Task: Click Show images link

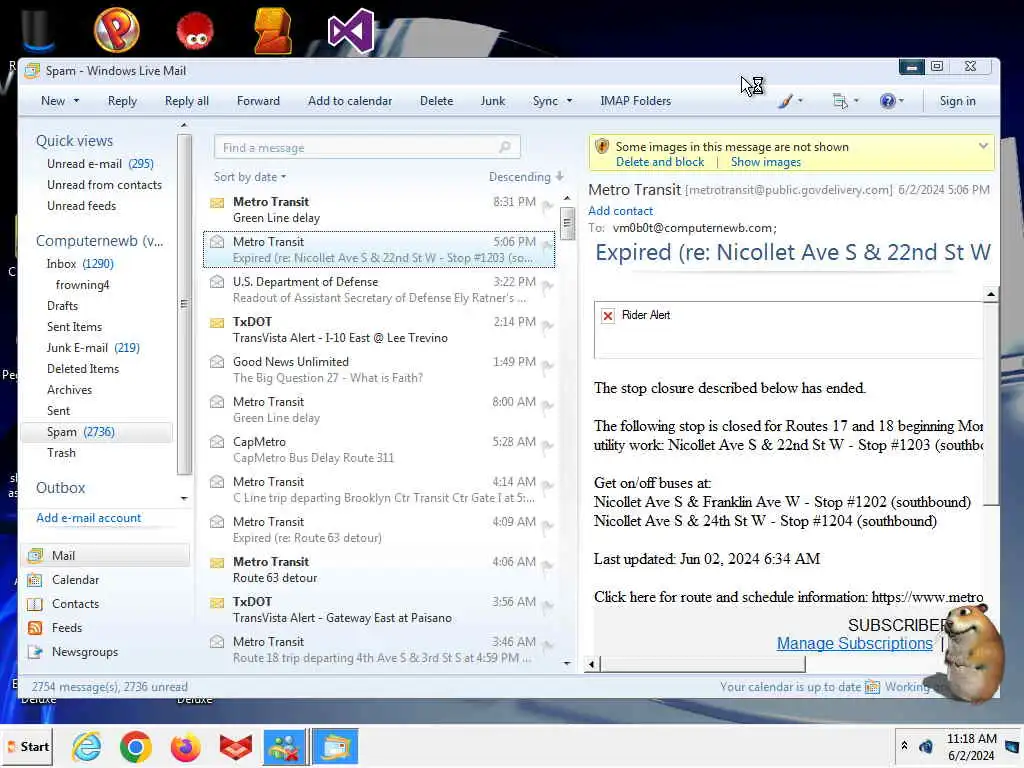Action: pyautogui.click(x=765, y=162)
